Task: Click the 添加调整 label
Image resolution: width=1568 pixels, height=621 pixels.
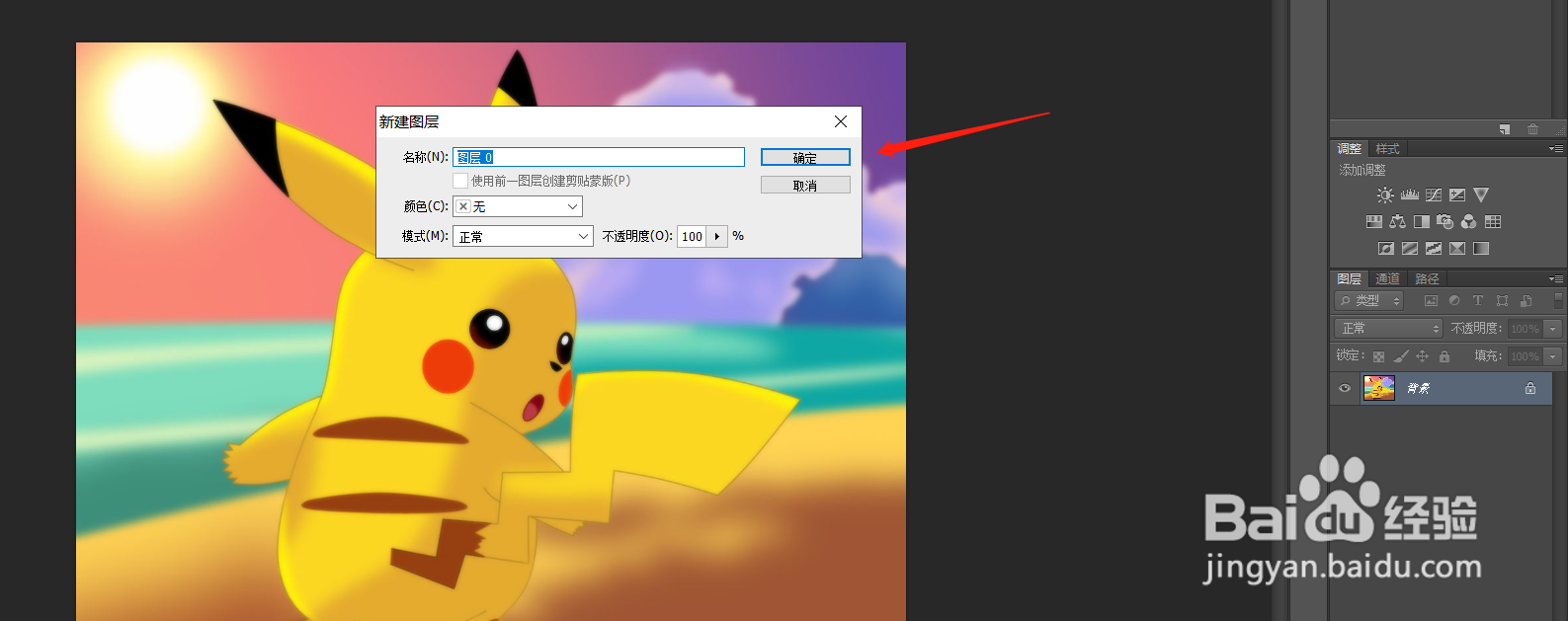Action: (x=1362, y=170)
